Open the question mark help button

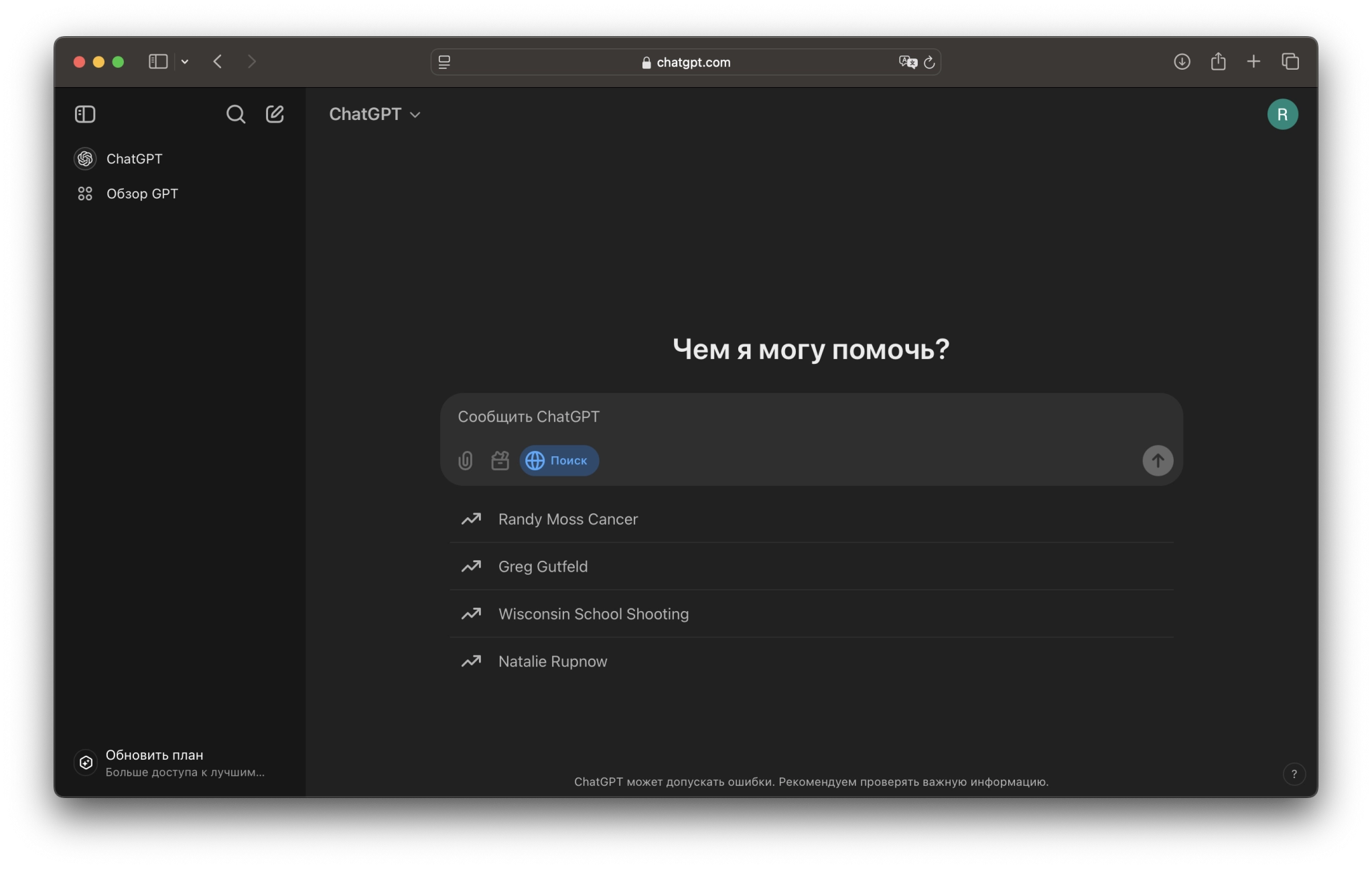point(1294,774)
